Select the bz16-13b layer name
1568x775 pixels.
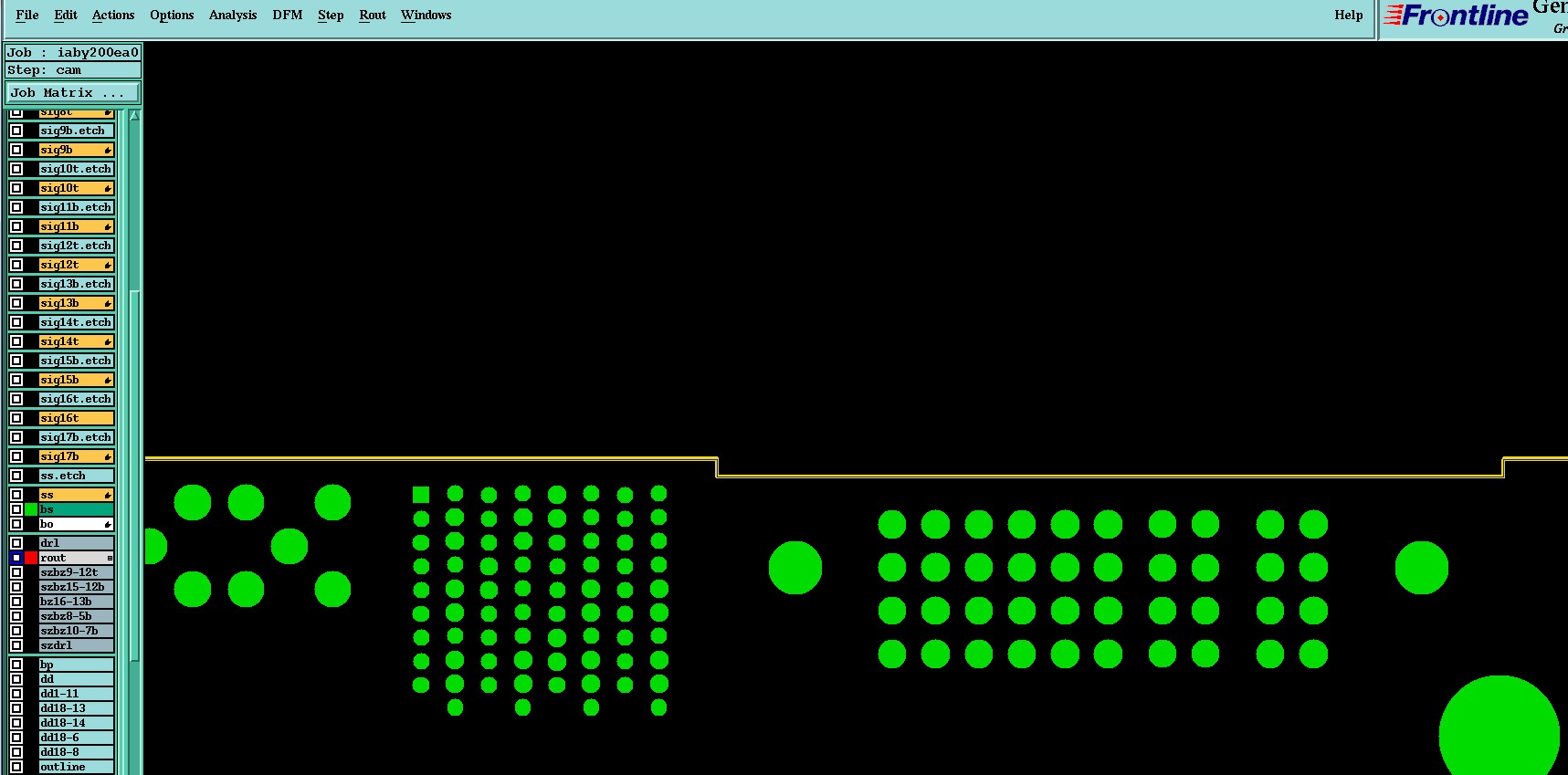click(76, 602)
